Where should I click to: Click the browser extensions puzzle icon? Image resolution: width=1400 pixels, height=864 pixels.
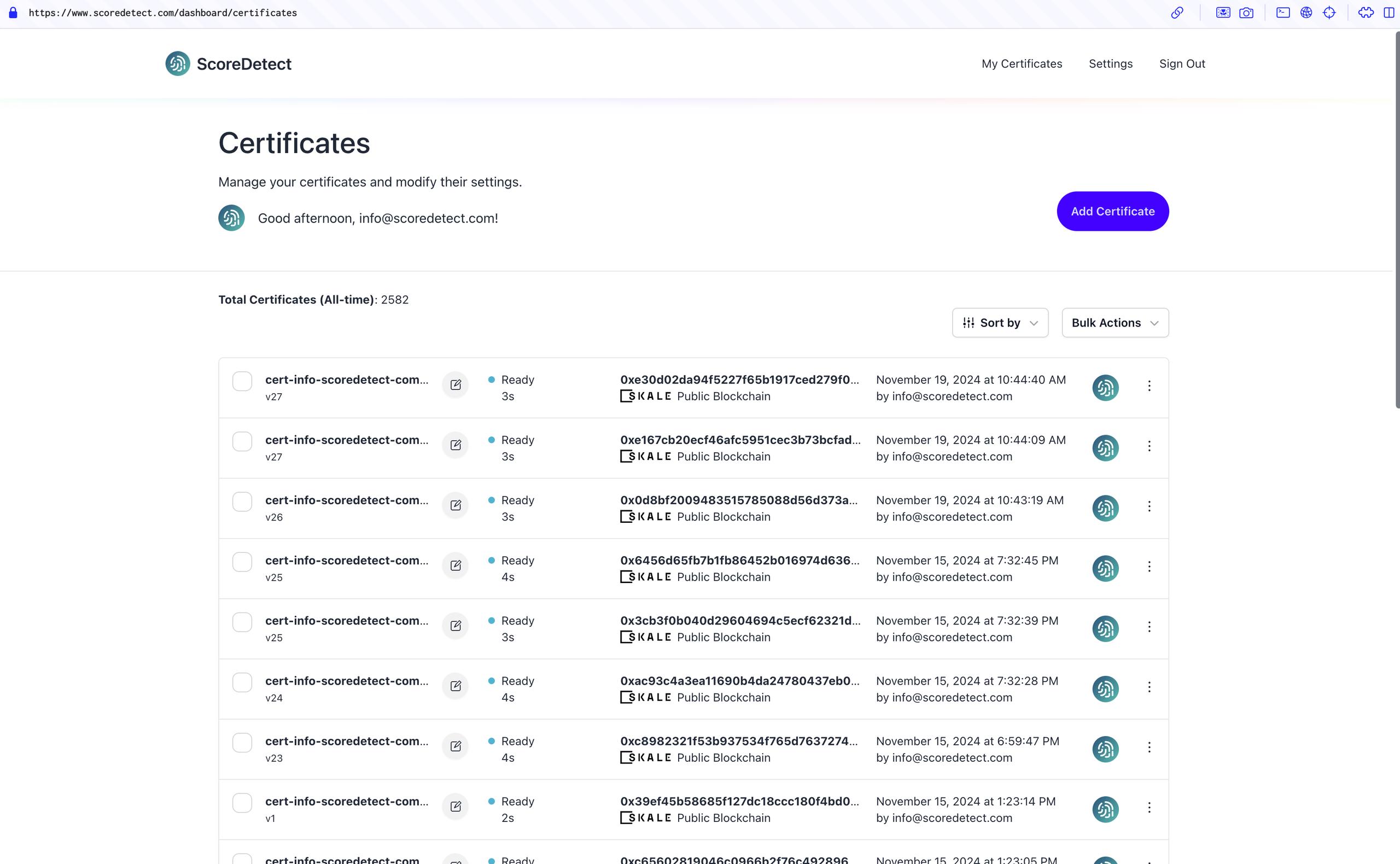click(1365, 13)
